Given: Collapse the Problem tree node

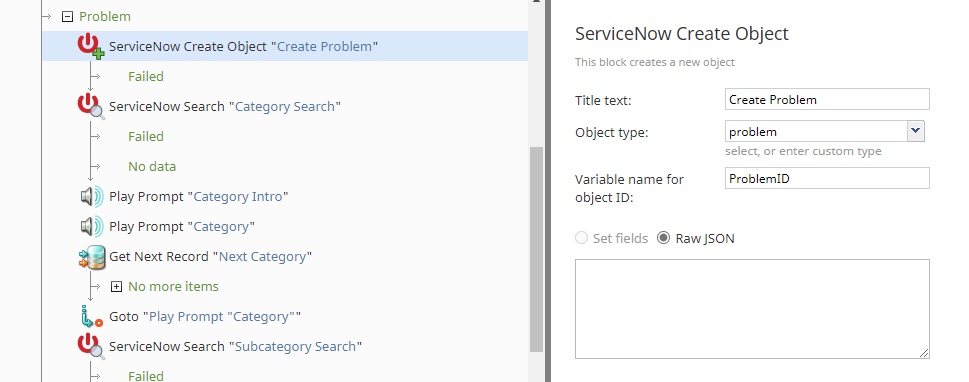Looking at the screenshot, I should (67, 17).
